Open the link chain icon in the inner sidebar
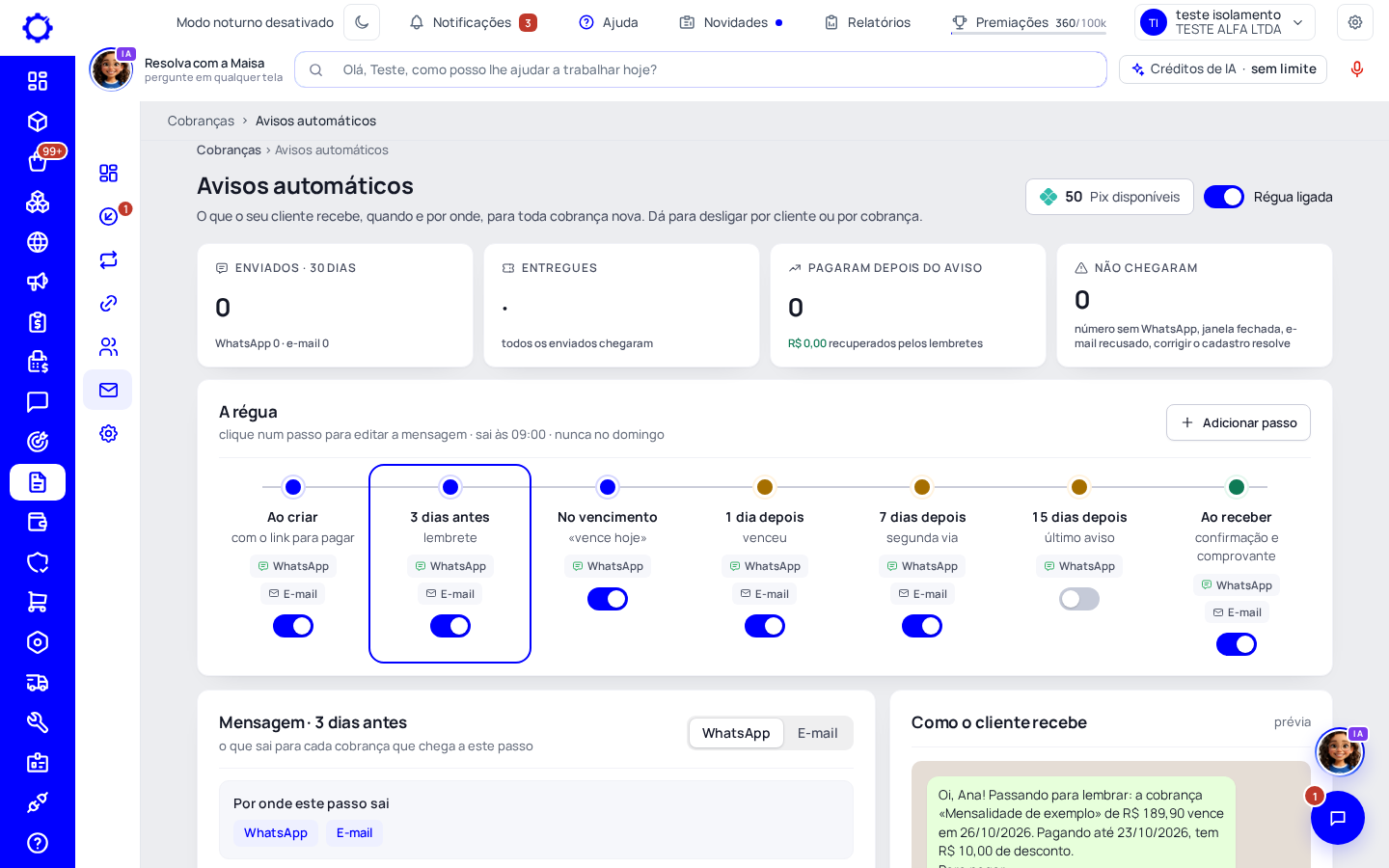 click(108, 303)
